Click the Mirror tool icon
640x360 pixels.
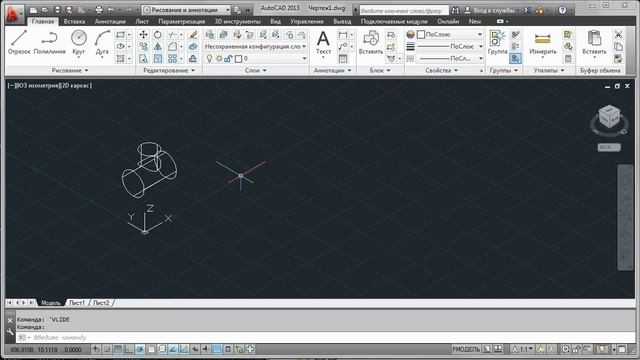(158, 47)
